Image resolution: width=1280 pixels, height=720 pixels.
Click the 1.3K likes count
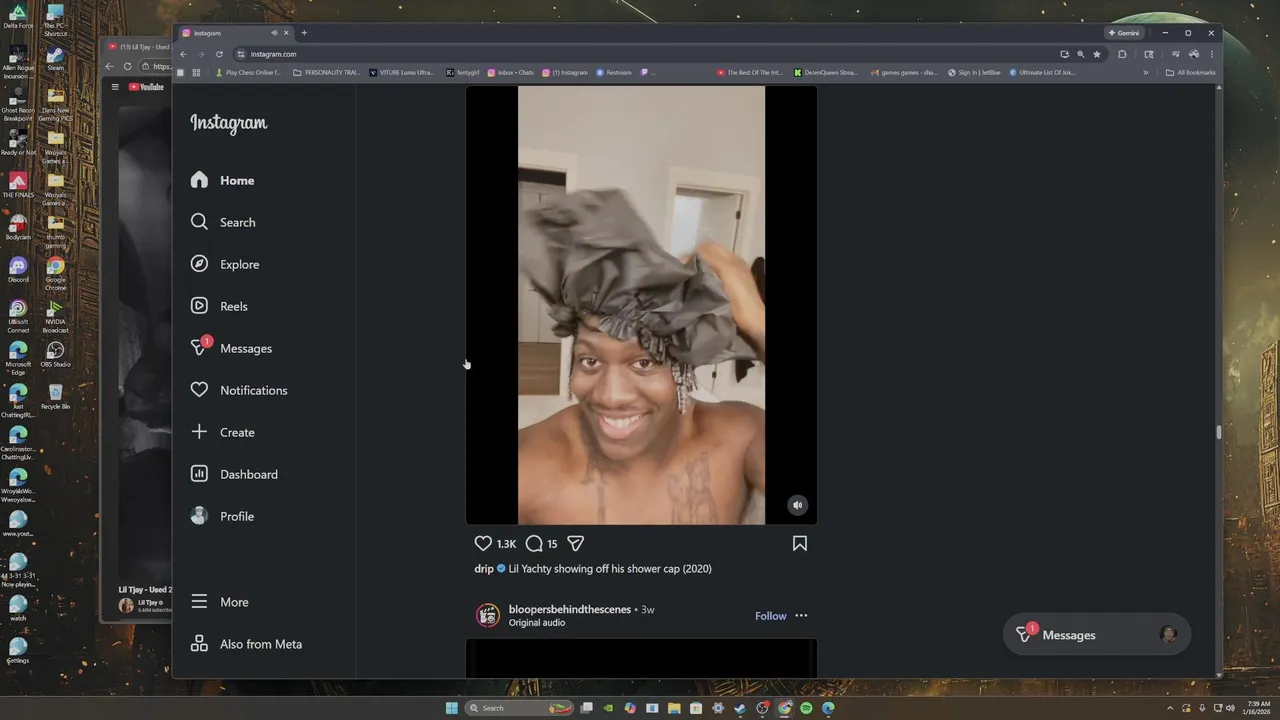point(506,544)
